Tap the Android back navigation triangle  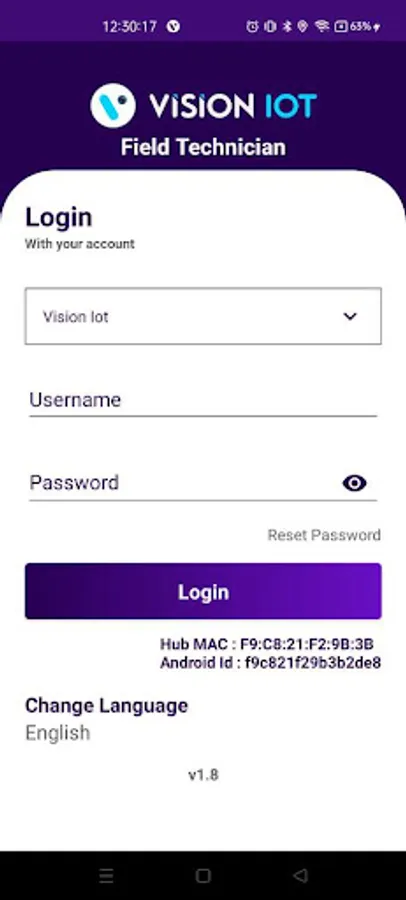pyautogui.click(x=300, y=875)
